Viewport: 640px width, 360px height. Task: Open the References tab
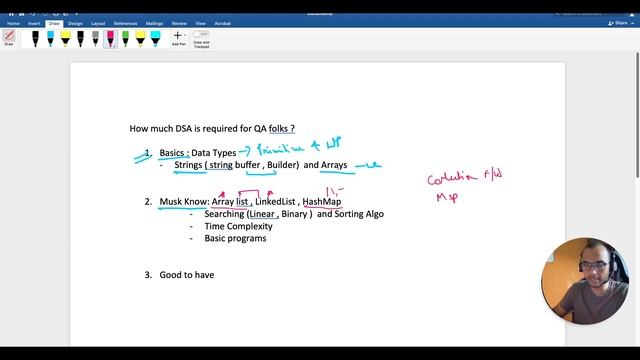(x=125, y=24)
